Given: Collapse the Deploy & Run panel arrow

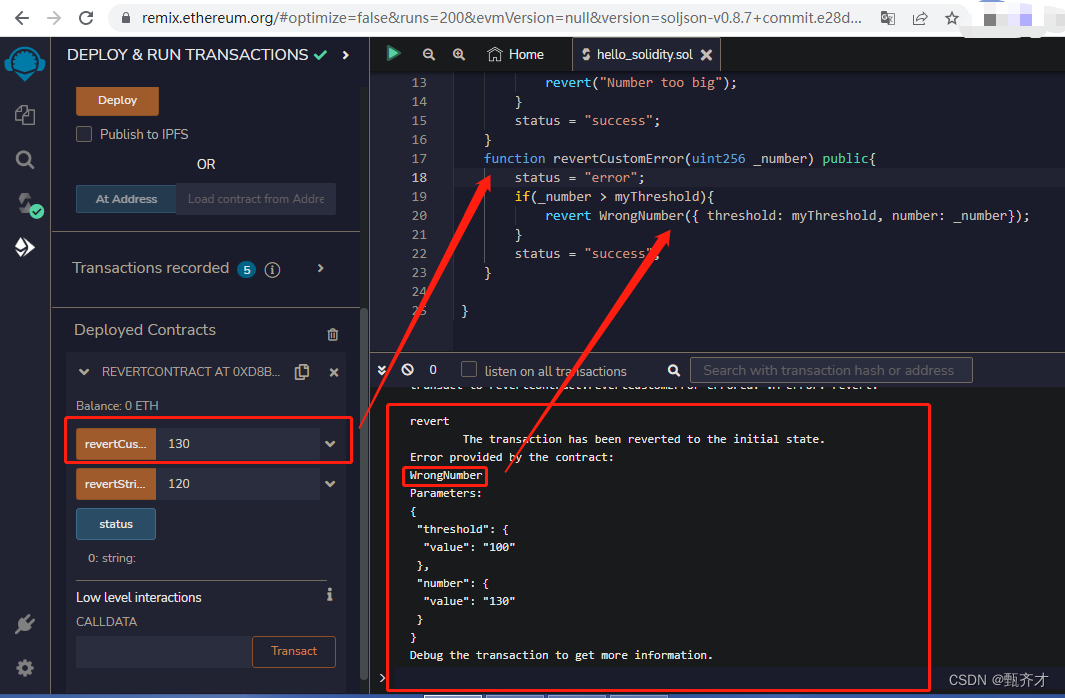Looking at the screenshot, I should pos(346,54).
